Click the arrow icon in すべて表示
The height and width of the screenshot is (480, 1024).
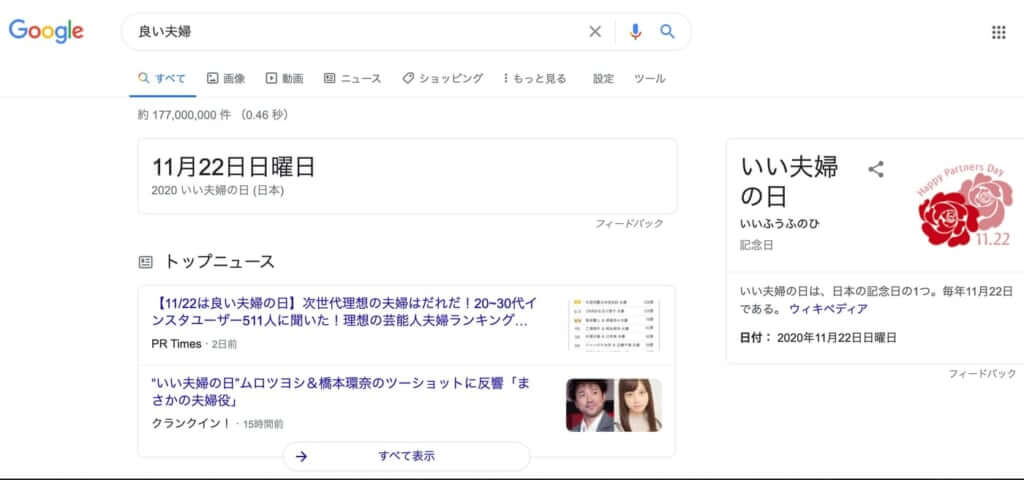[301, 456]
